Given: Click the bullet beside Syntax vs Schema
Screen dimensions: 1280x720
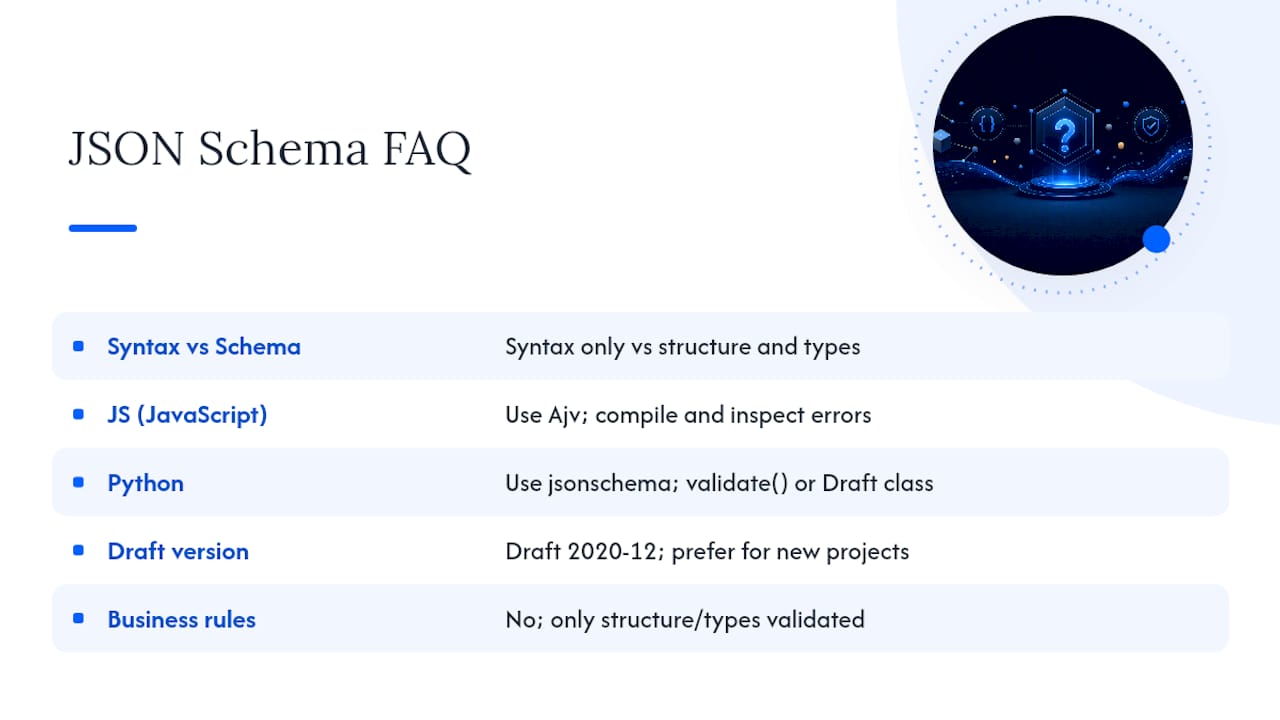Looking at the screenshot, I should click(x=78, y=346).
